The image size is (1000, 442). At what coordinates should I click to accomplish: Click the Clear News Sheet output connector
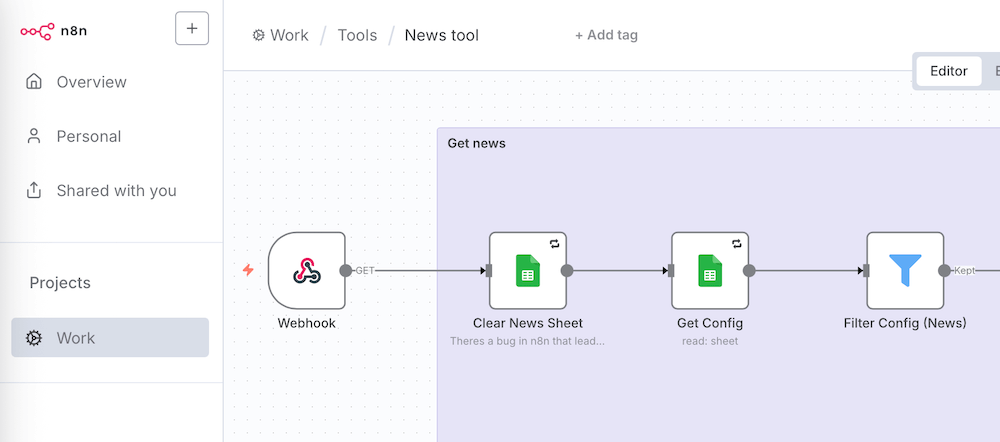(x=567, y=271)
